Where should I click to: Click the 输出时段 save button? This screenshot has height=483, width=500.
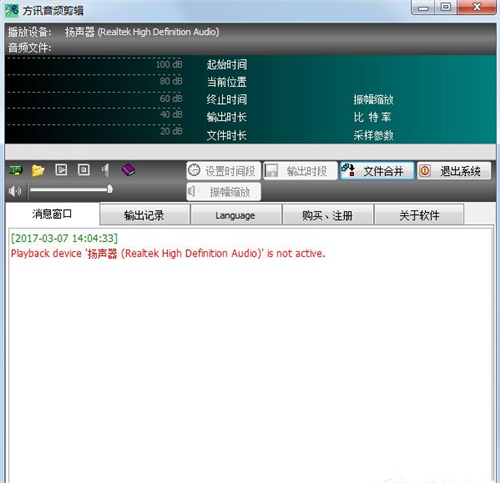point(300,171)
